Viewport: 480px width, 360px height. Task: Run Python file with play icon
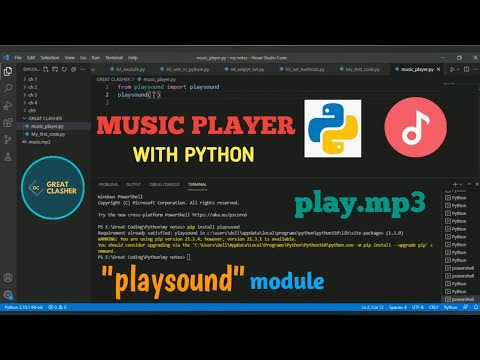[x=452, y=69]
